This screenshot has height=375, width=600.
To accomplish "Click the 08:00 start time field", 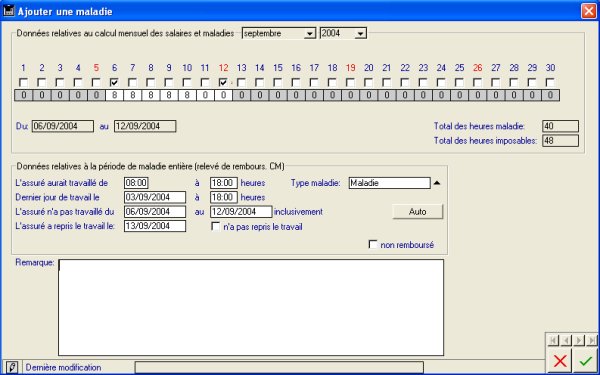I will 136,183.
